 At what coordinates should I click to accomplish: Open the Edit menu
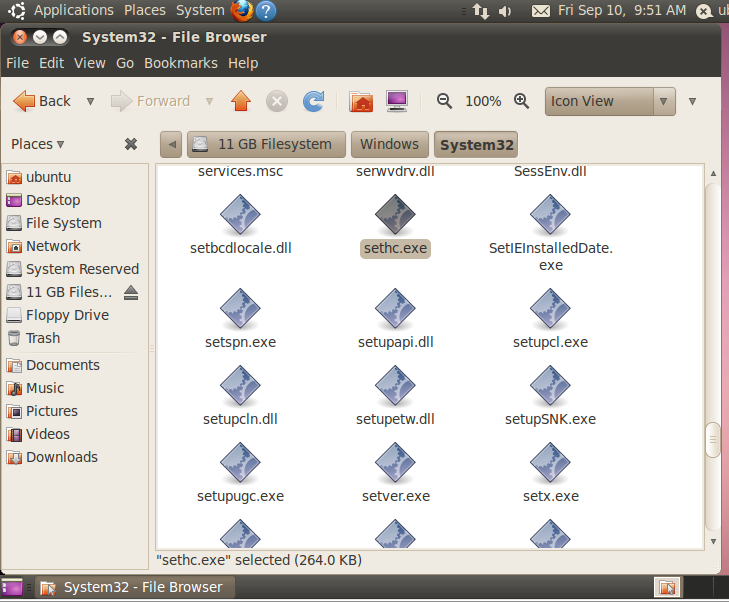[x=51, y=63]
